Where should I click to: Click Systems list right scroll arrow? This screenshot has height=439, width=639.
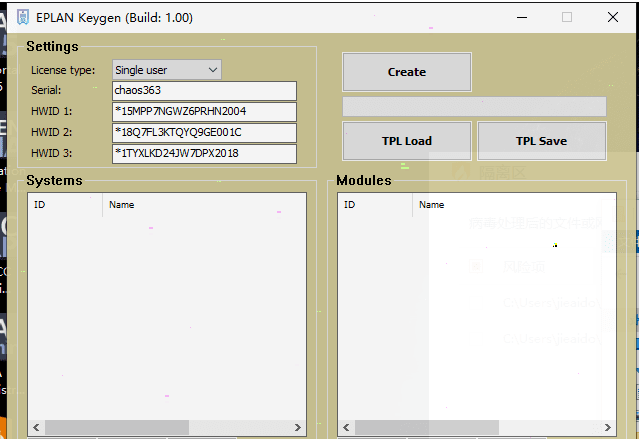tap(297, 428)
